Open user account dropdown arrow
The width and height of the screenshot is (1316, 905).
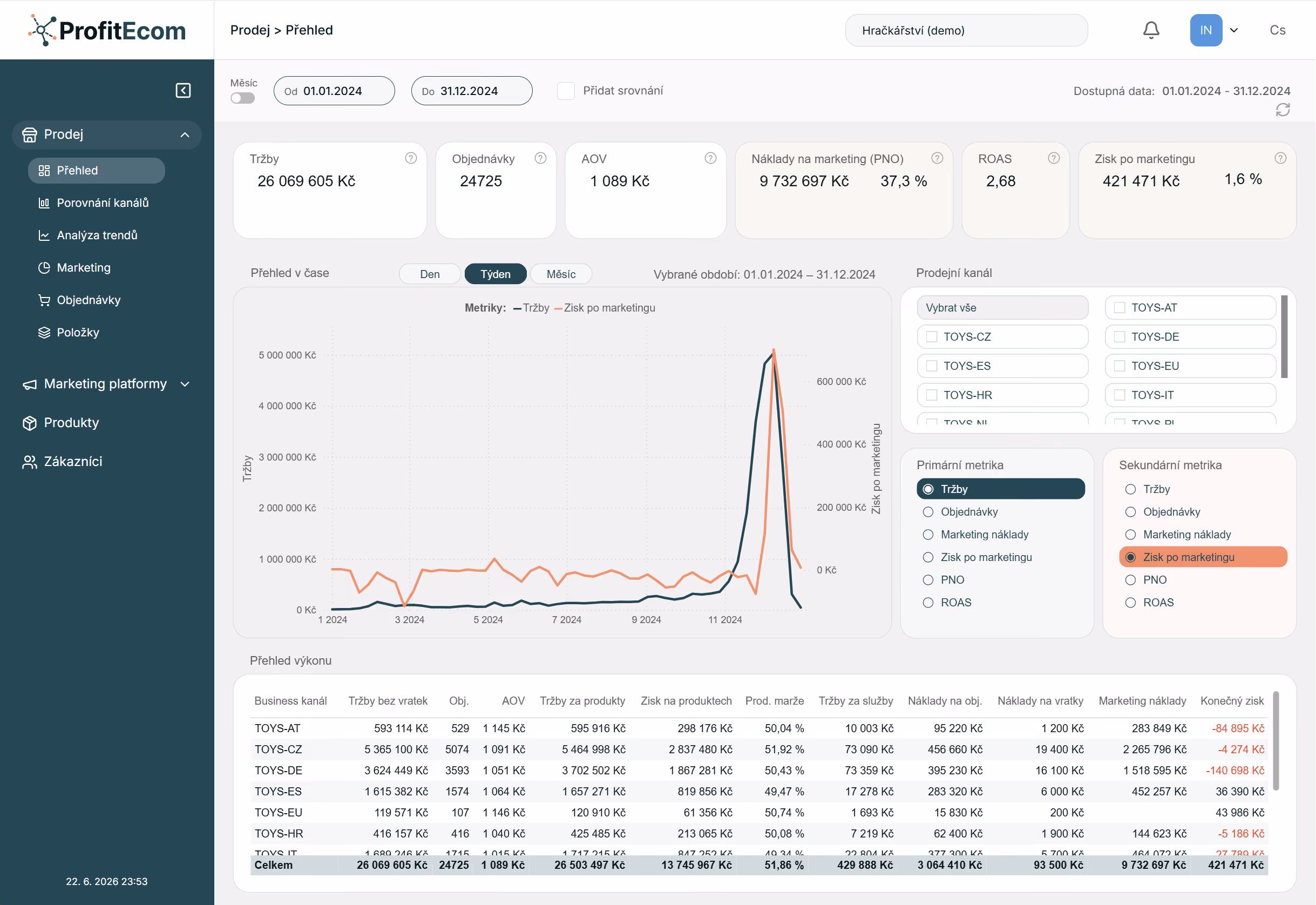[x=1234, y=31]
